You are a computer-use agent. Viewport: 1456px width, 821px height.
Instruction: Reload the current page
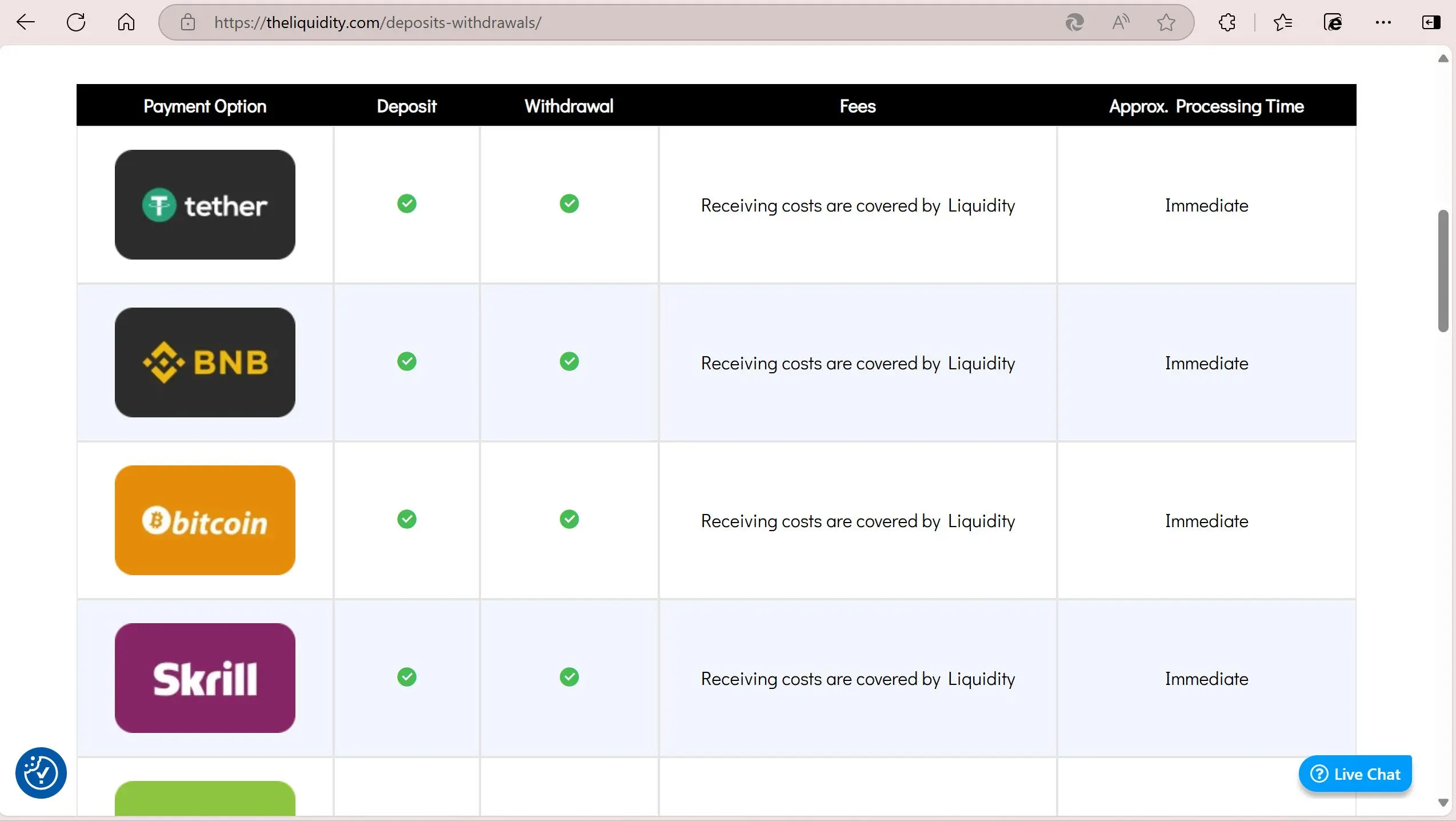tap(76, 22)
